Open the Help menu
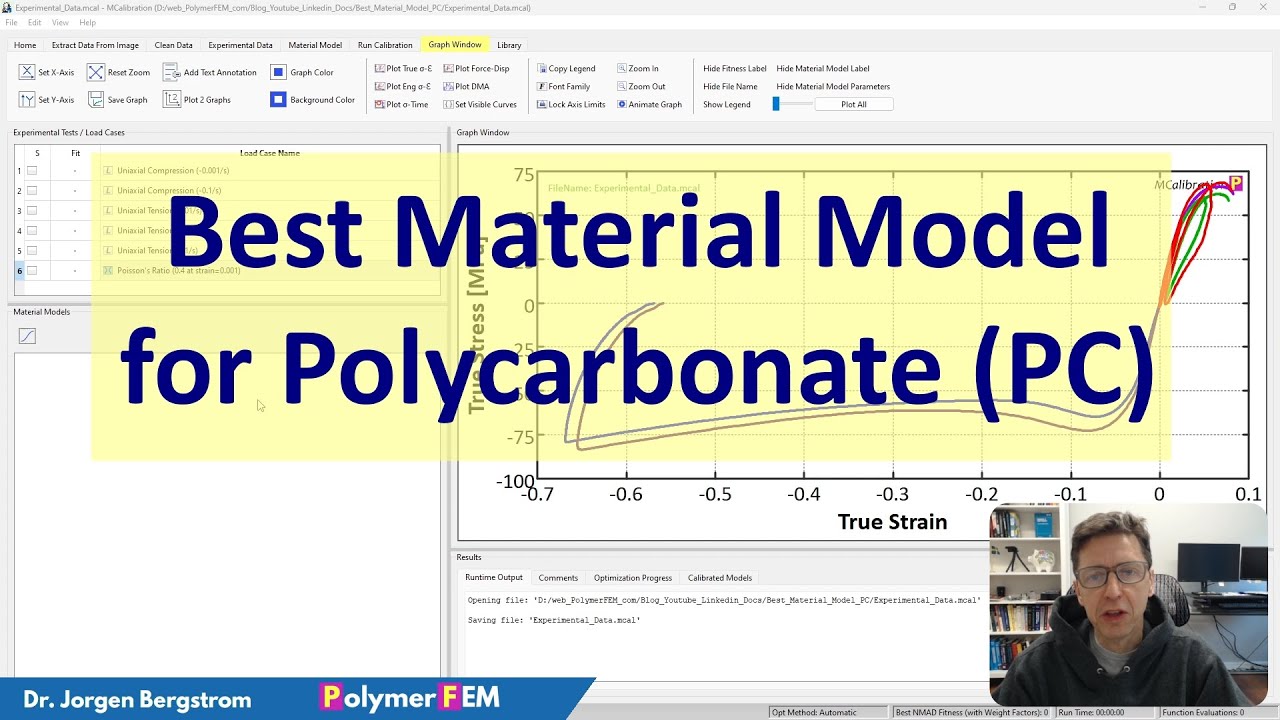Screen dimensions: 1280x720 point(87,22)
